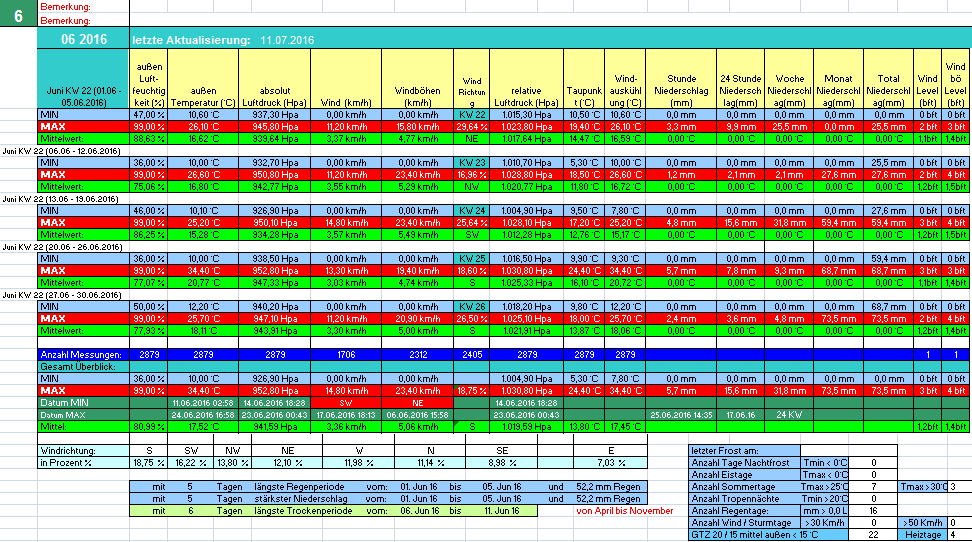
Task: Select the timestamp '11.06.2016 02:58'
Action: pos(203,402)
